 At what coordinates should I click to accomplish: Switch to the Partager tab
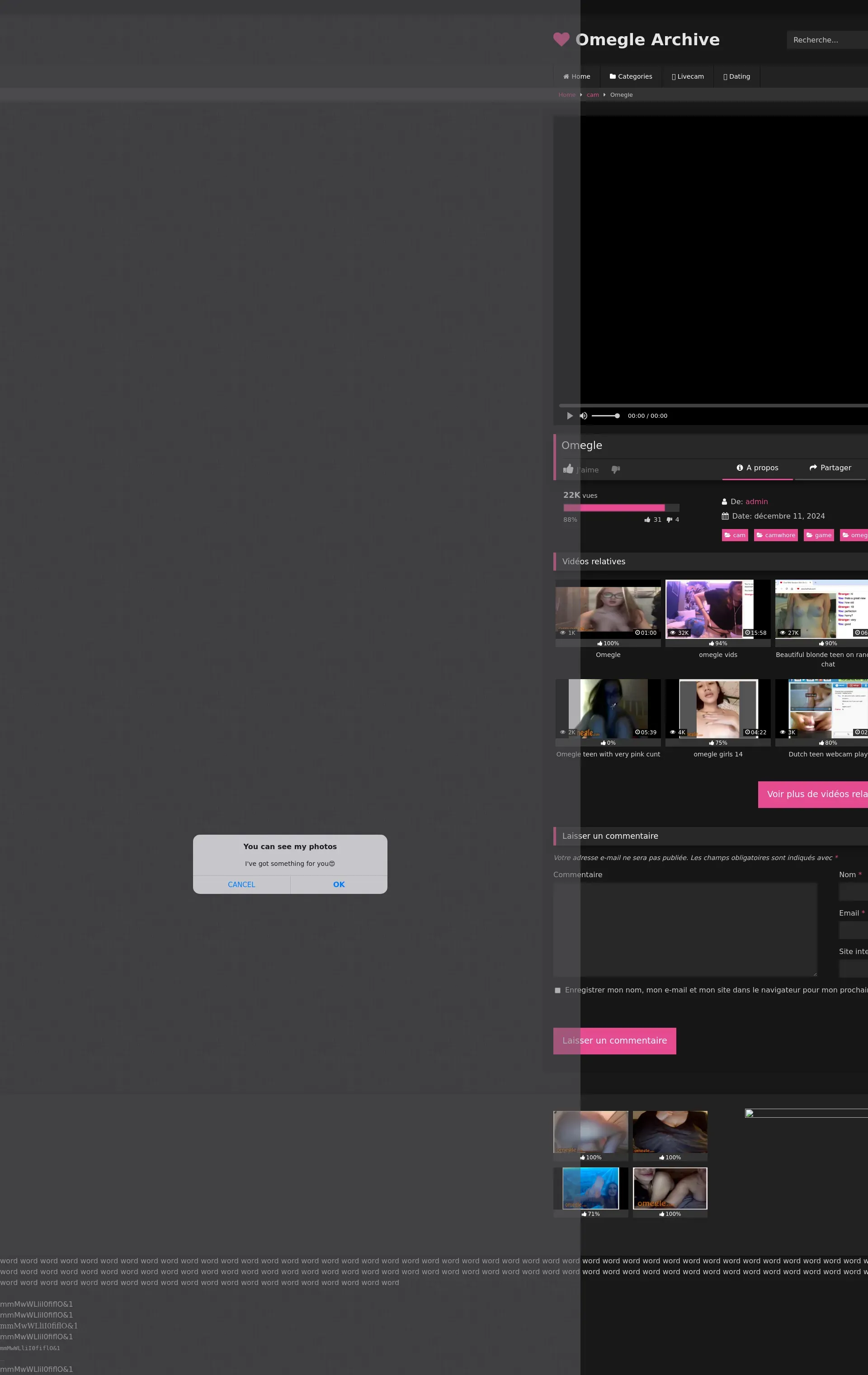click(x=830, y=468)
